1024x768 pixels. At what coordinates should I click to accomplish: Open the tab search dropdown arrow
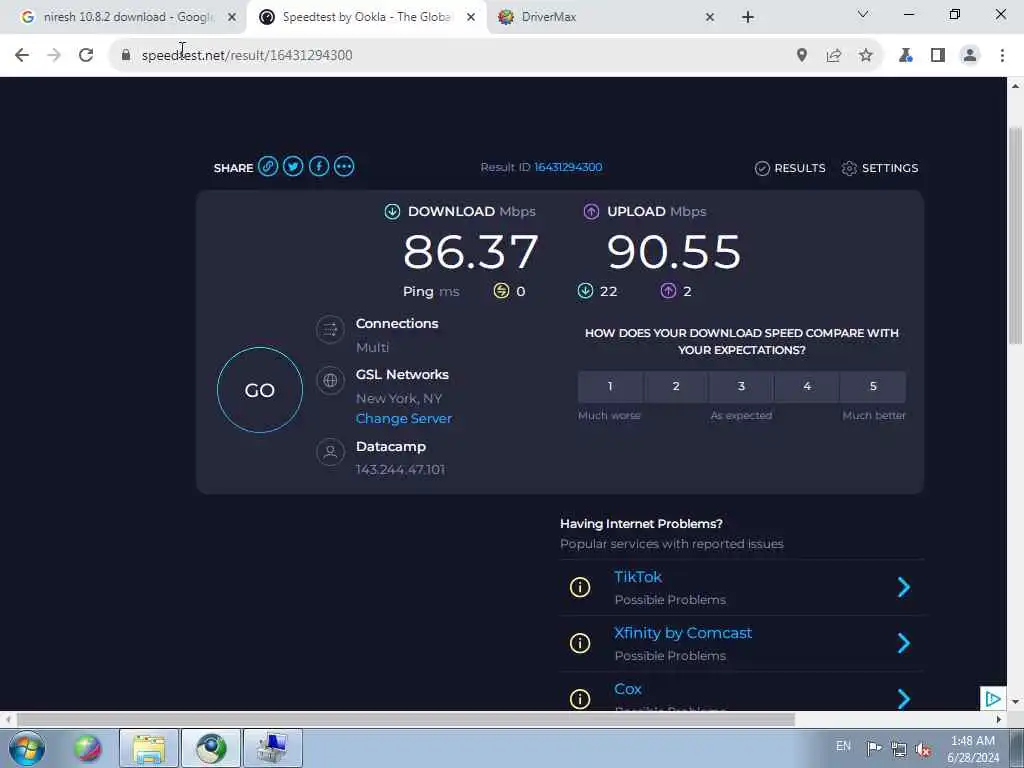(x=863, y=14)
